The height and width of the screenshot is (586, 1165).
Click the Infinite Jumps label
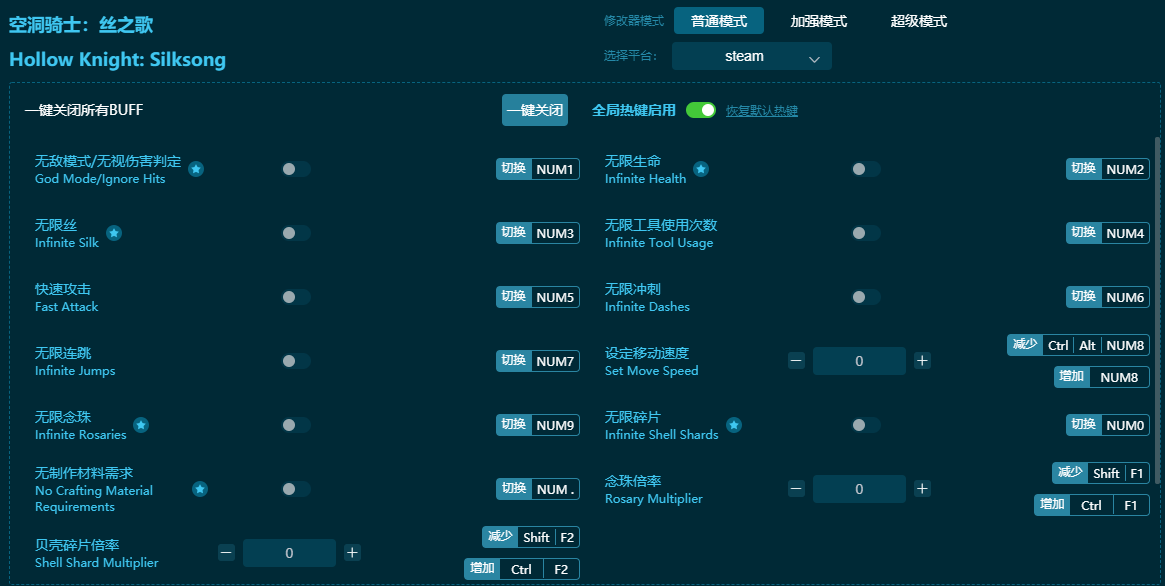(75, 361)
